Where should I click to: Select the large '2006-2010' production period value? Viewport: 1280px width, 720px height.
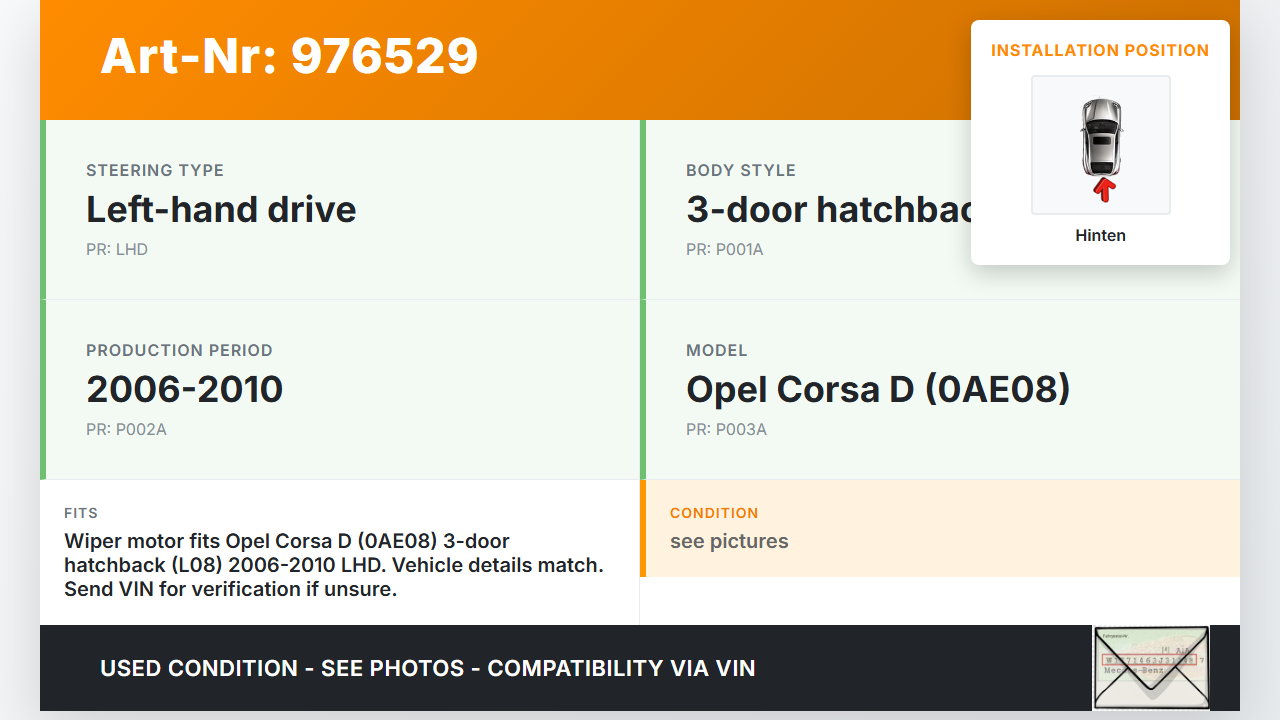[185, 389]
